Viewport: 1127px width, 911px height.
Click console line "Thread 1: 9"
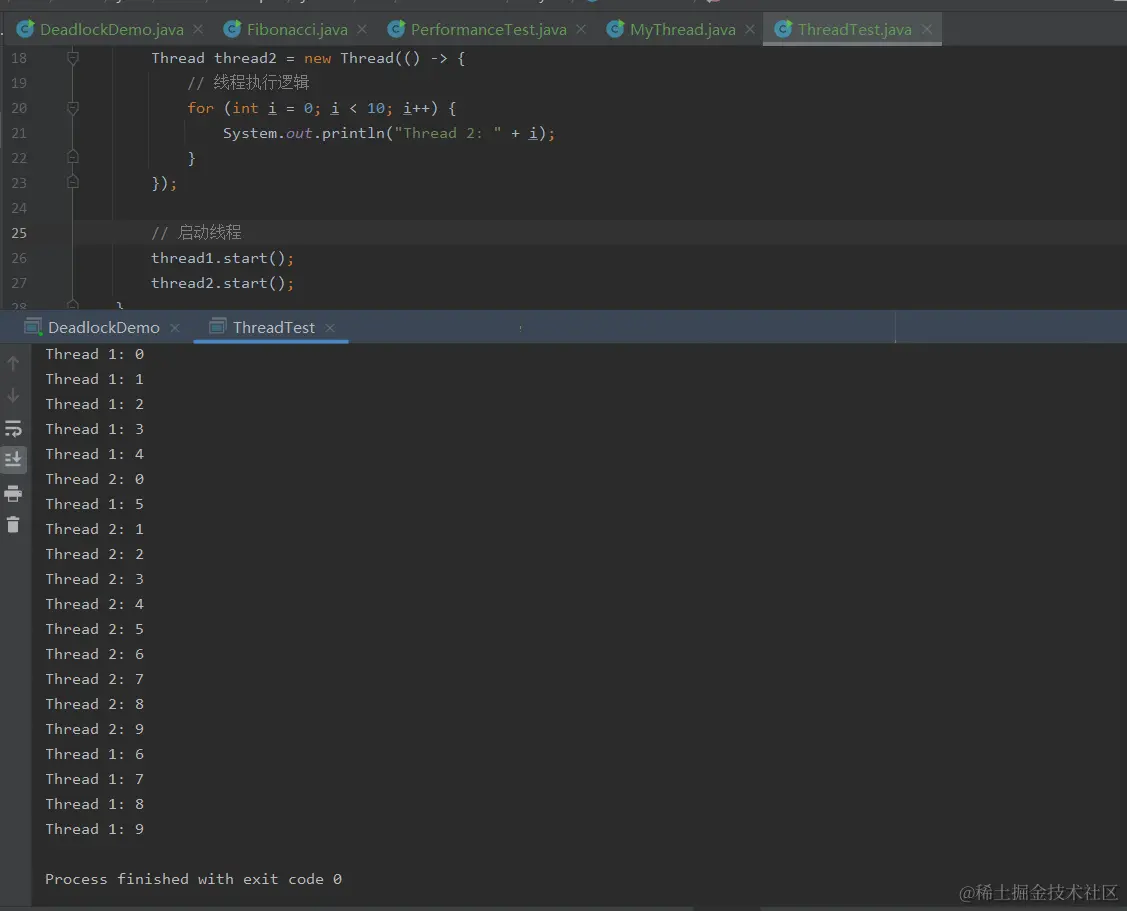(94, 829)
